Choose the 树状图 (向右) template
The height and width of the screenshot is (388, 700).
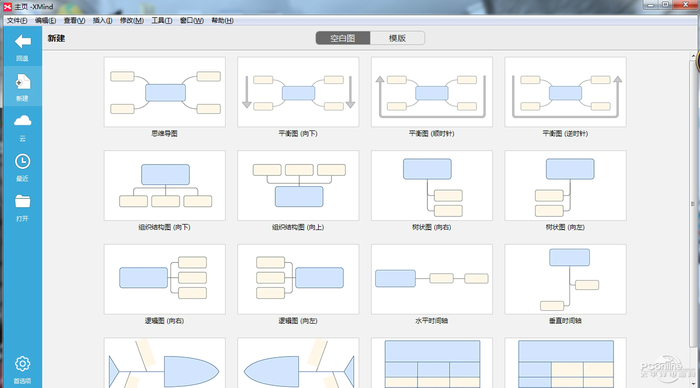point(432,185)
